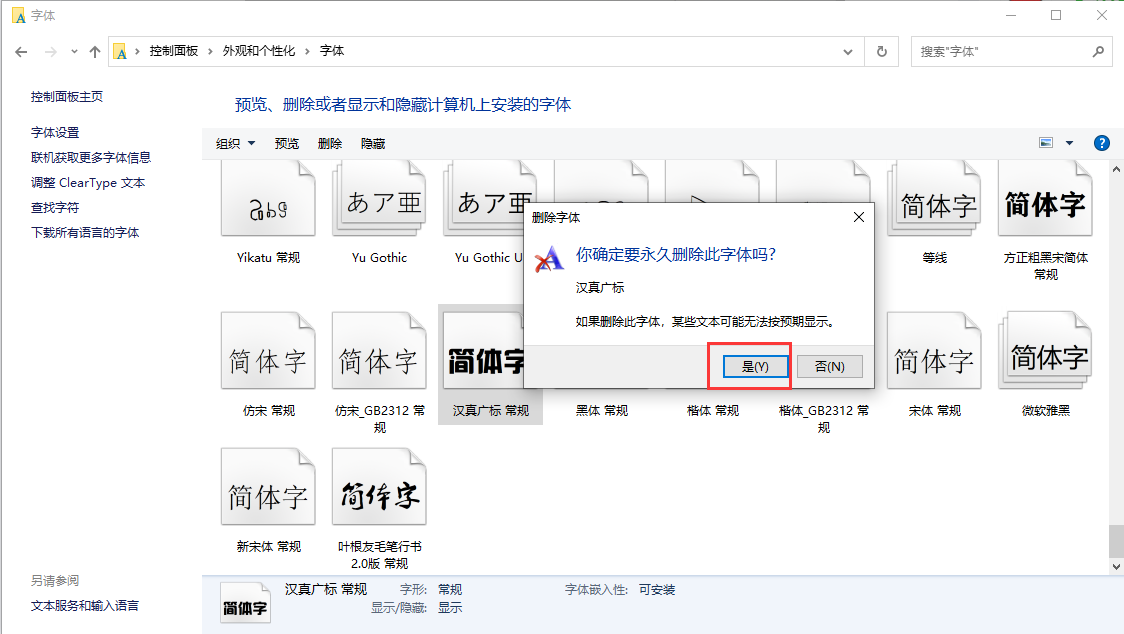Click the Back navigation arrow
Viewport: 1124px width, 634px height.
[22, 52]
